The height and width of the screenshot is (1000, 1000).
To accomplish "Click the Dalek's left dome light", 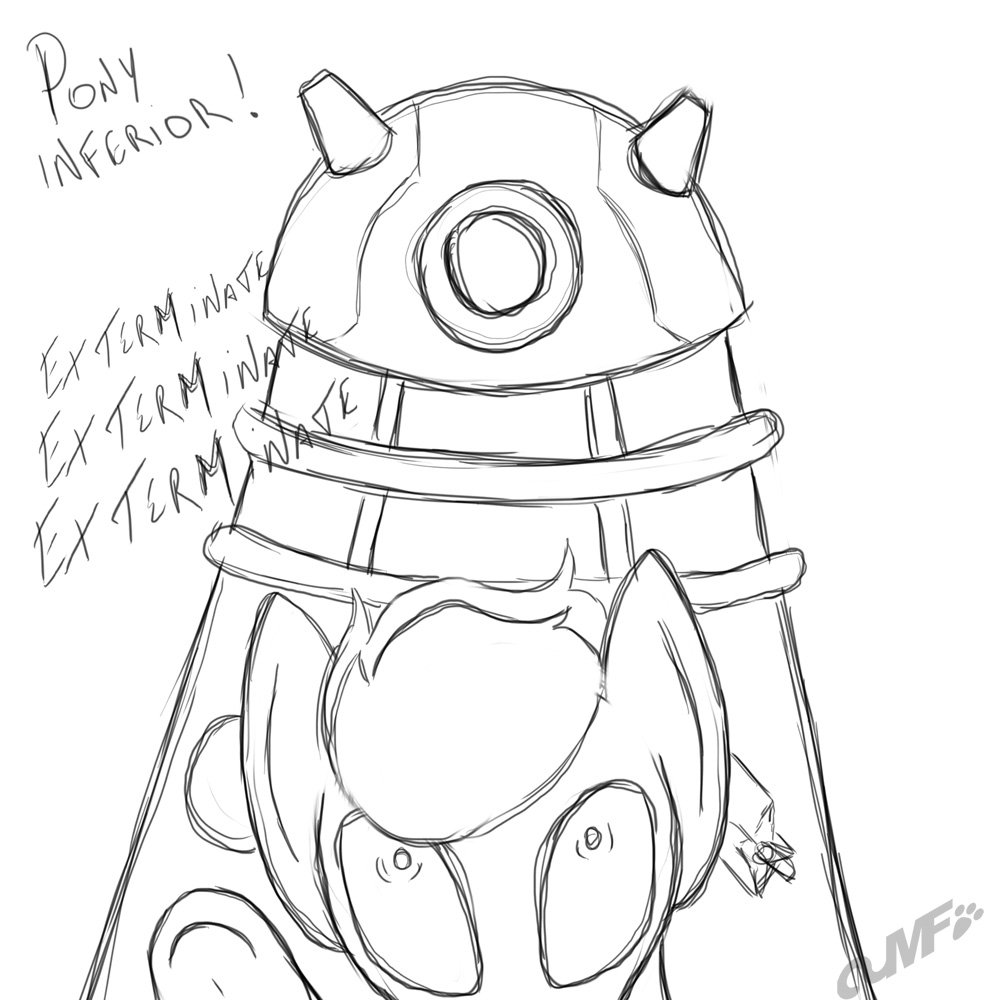I will tap(346, 122).
